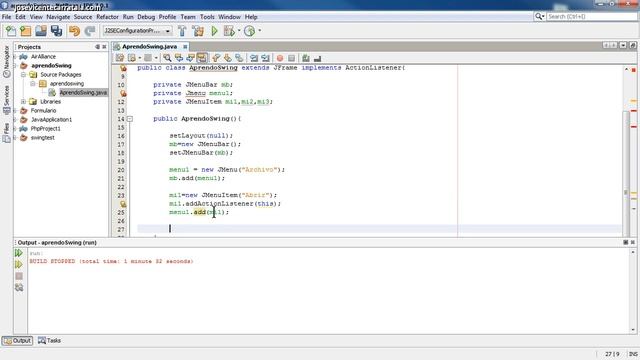This screenshot has width=640, height=360.
Task: Click the New Project toolbar icon
Action: pos(26,31)
